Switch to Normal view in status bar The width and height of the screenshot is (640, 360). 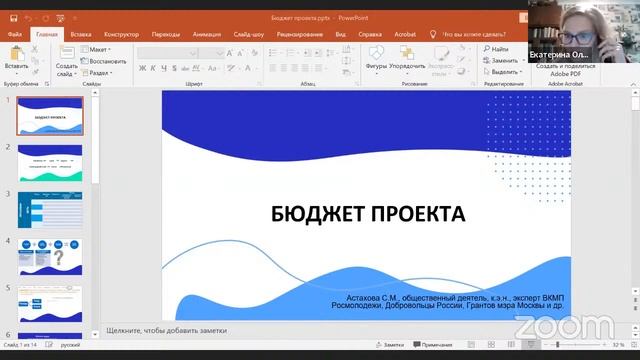click(471, 345)
